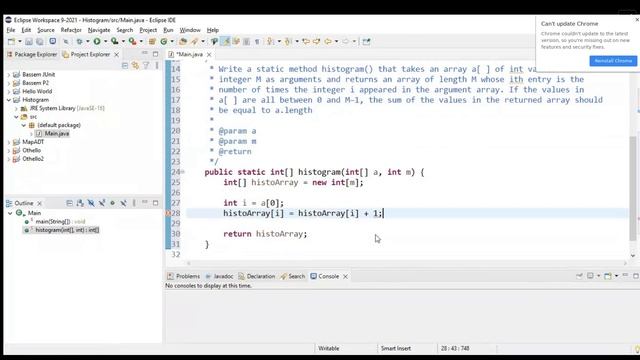Open the Debug button dropdown arrow
The width and height of the screenshot is (640, 360).
tap(87, 41)
